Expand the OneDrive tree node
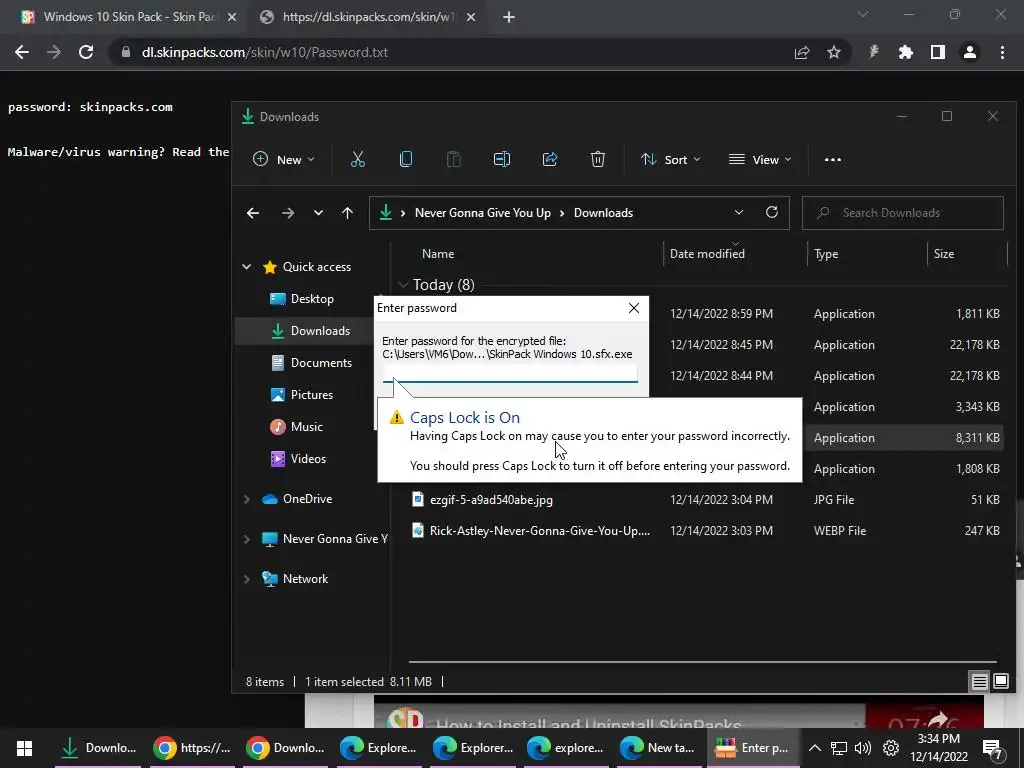 click(x=247, y=499)
